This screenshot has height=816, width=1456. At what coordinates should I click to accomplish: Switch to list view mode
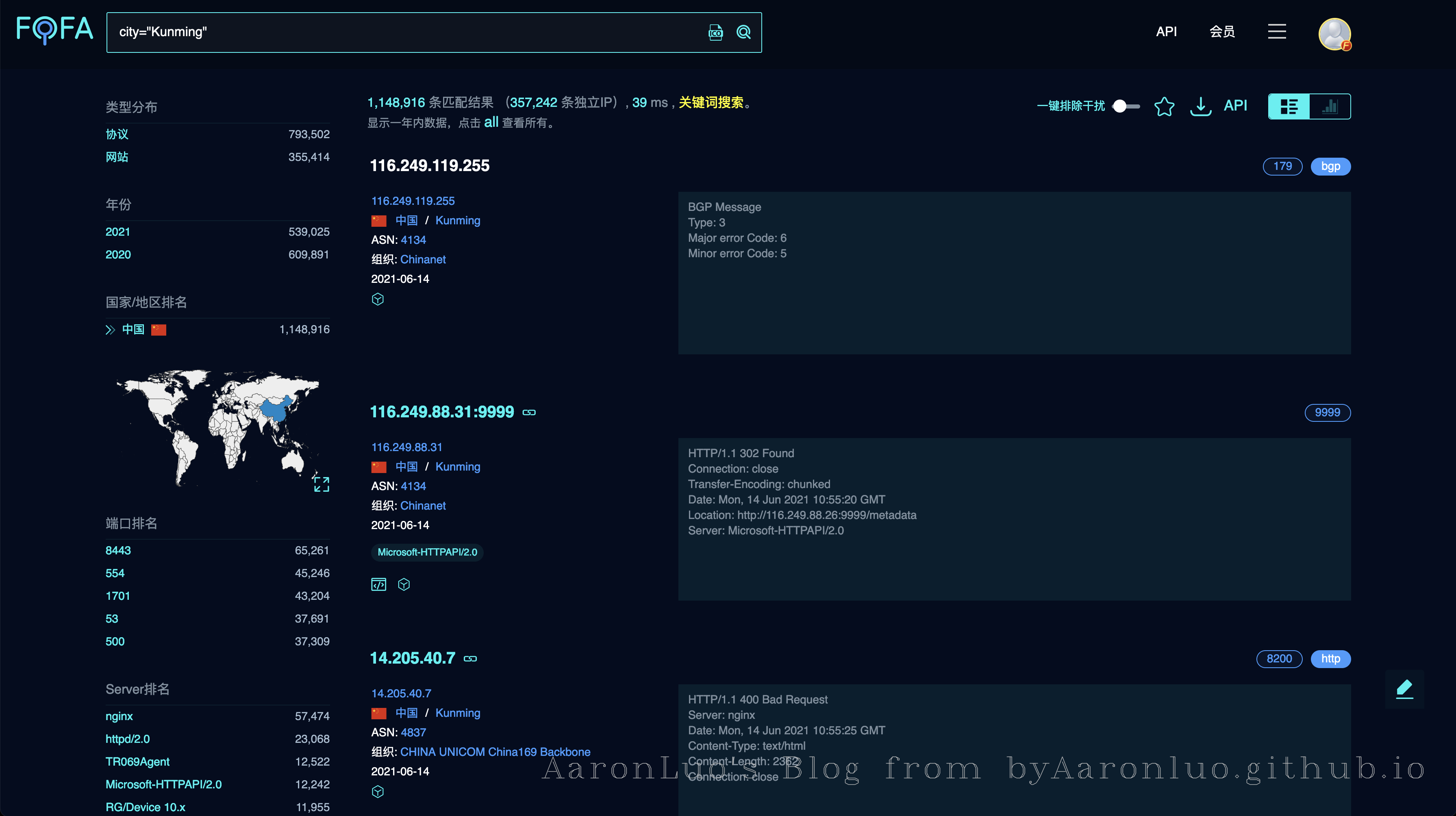click(x=1289, y=106)
